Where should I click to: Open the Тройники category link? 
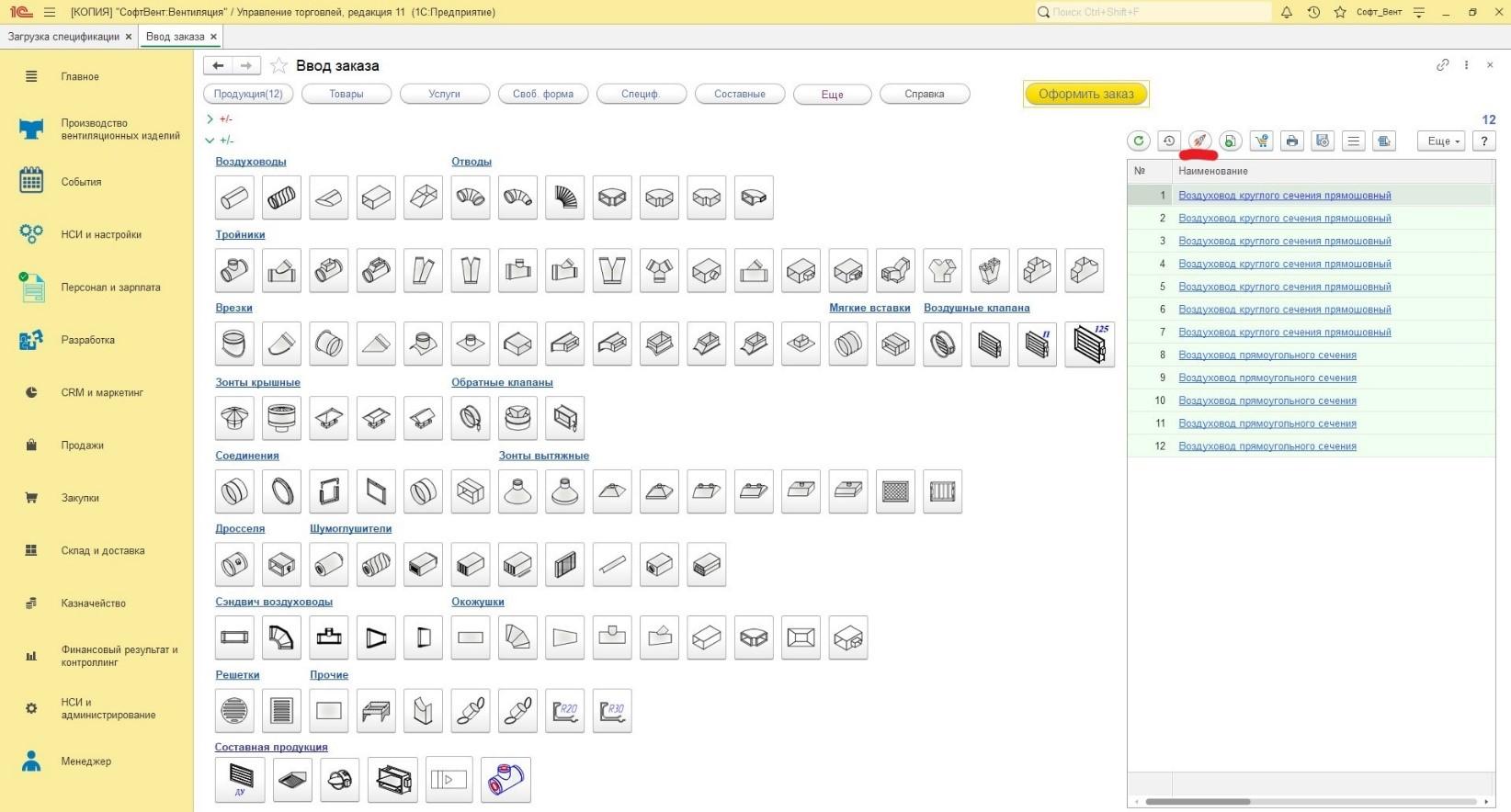(240, 234)
